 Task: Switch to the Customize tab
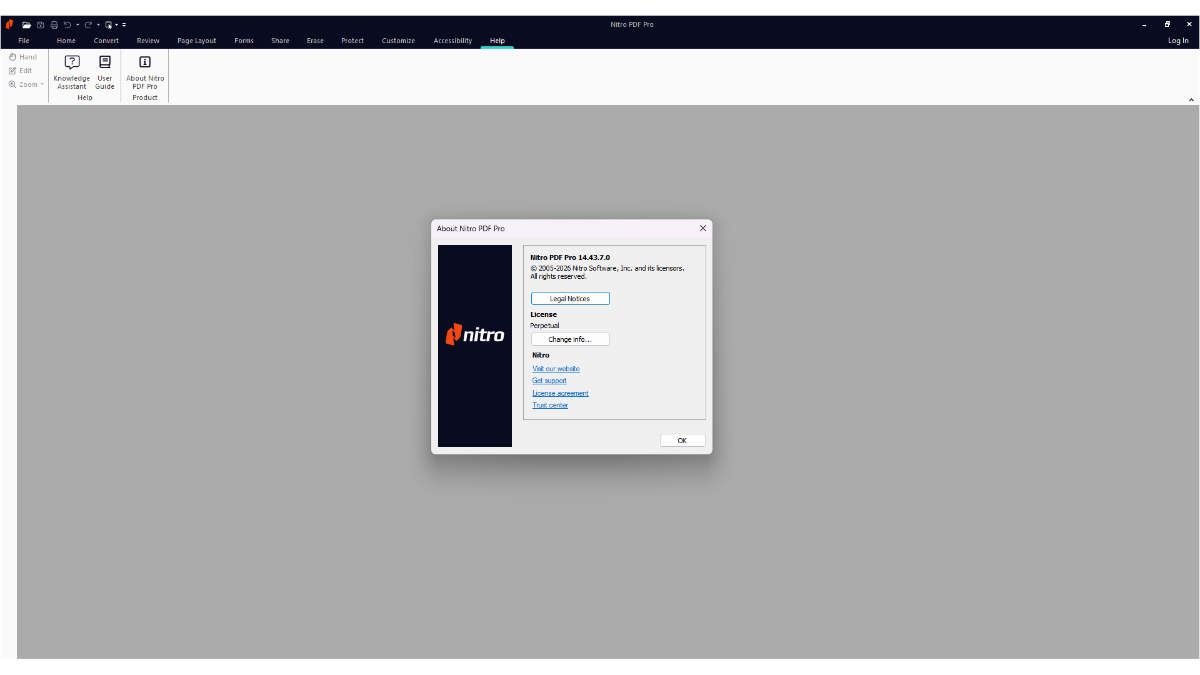[398, 41]
